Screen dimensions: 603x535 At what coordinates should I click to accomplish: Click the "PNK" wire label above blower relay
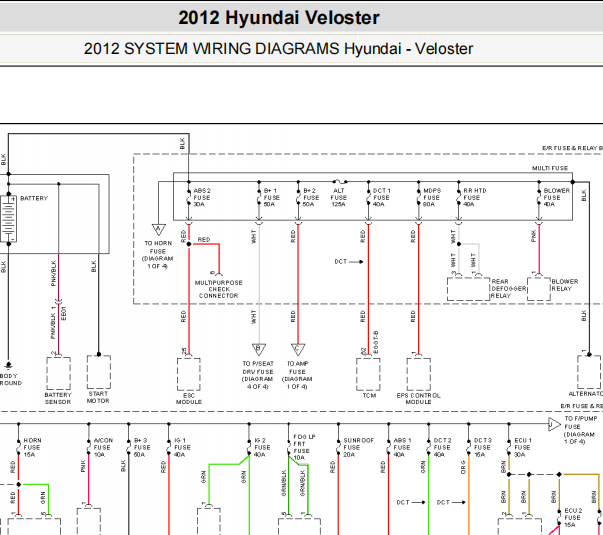[533, 236]
